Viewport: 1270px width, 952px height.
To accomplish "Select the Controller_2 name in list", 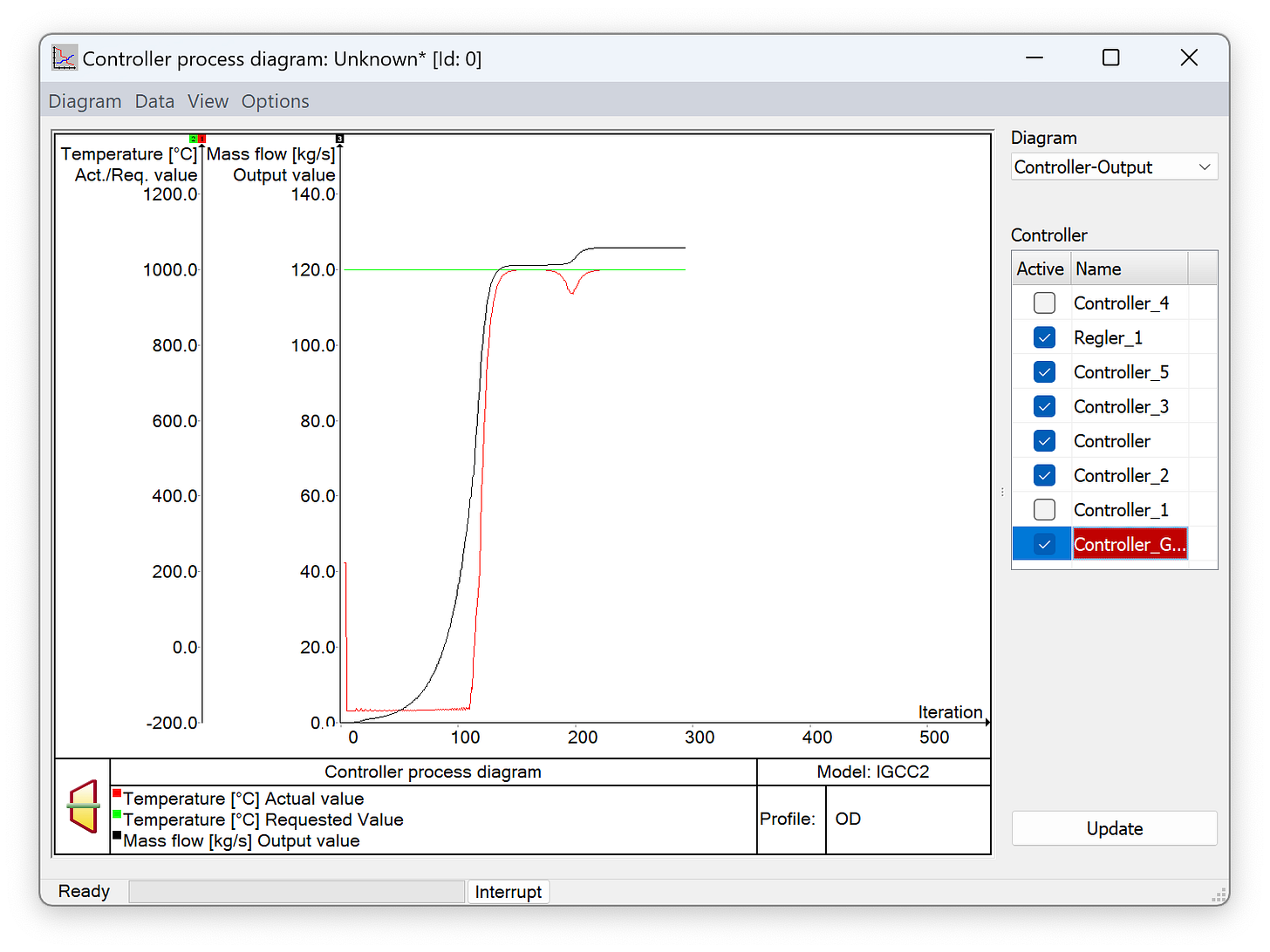I will (x=1121, y=475).
